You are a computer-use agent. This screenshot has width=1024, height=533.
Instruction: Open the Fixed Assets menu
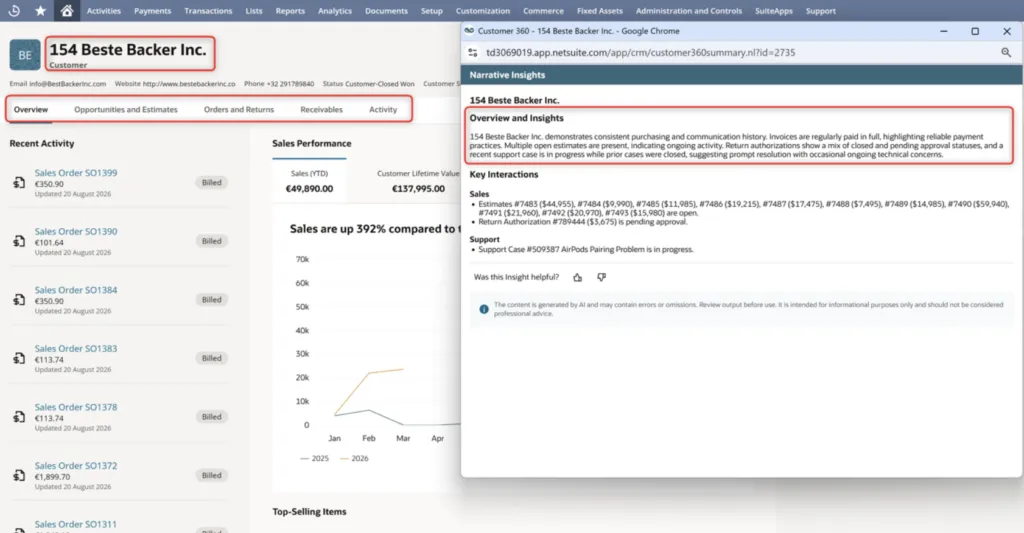(600, 11)
